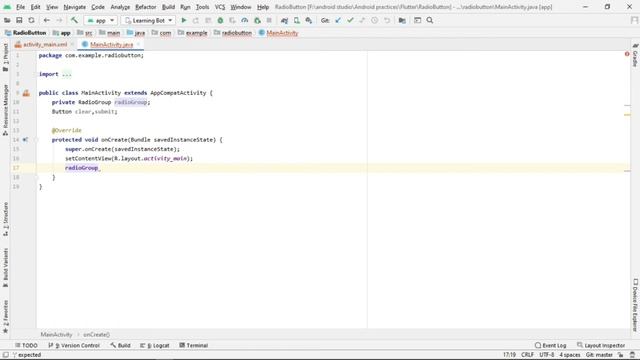Image resolution: width=640 pixels, height=360 pixels.
Task: Click the example breadcrumb folder
Action: pos(193,33)
